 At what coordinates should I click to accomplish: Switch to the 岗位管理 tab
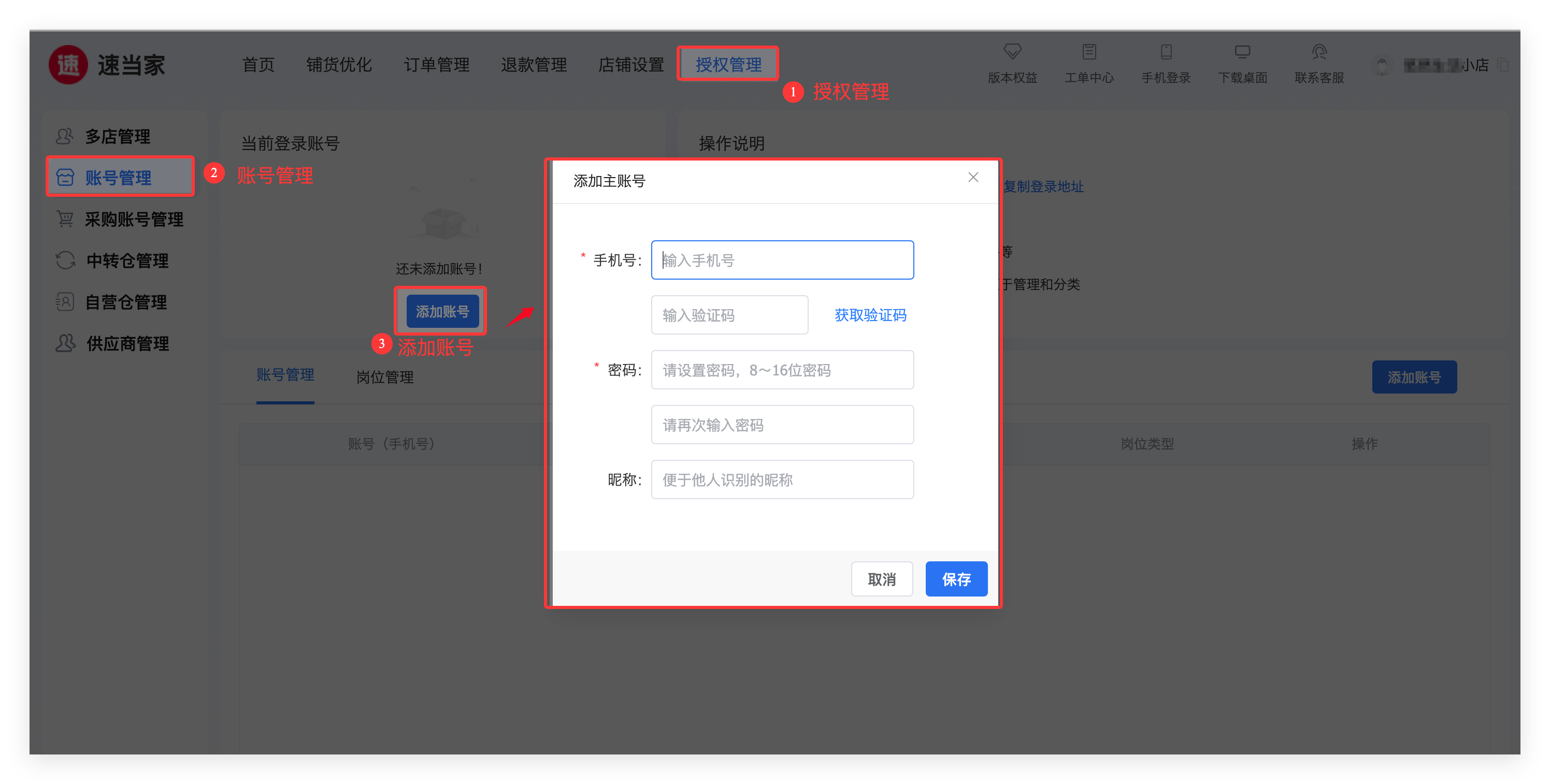pyautogui.click(x=384, y=378)
